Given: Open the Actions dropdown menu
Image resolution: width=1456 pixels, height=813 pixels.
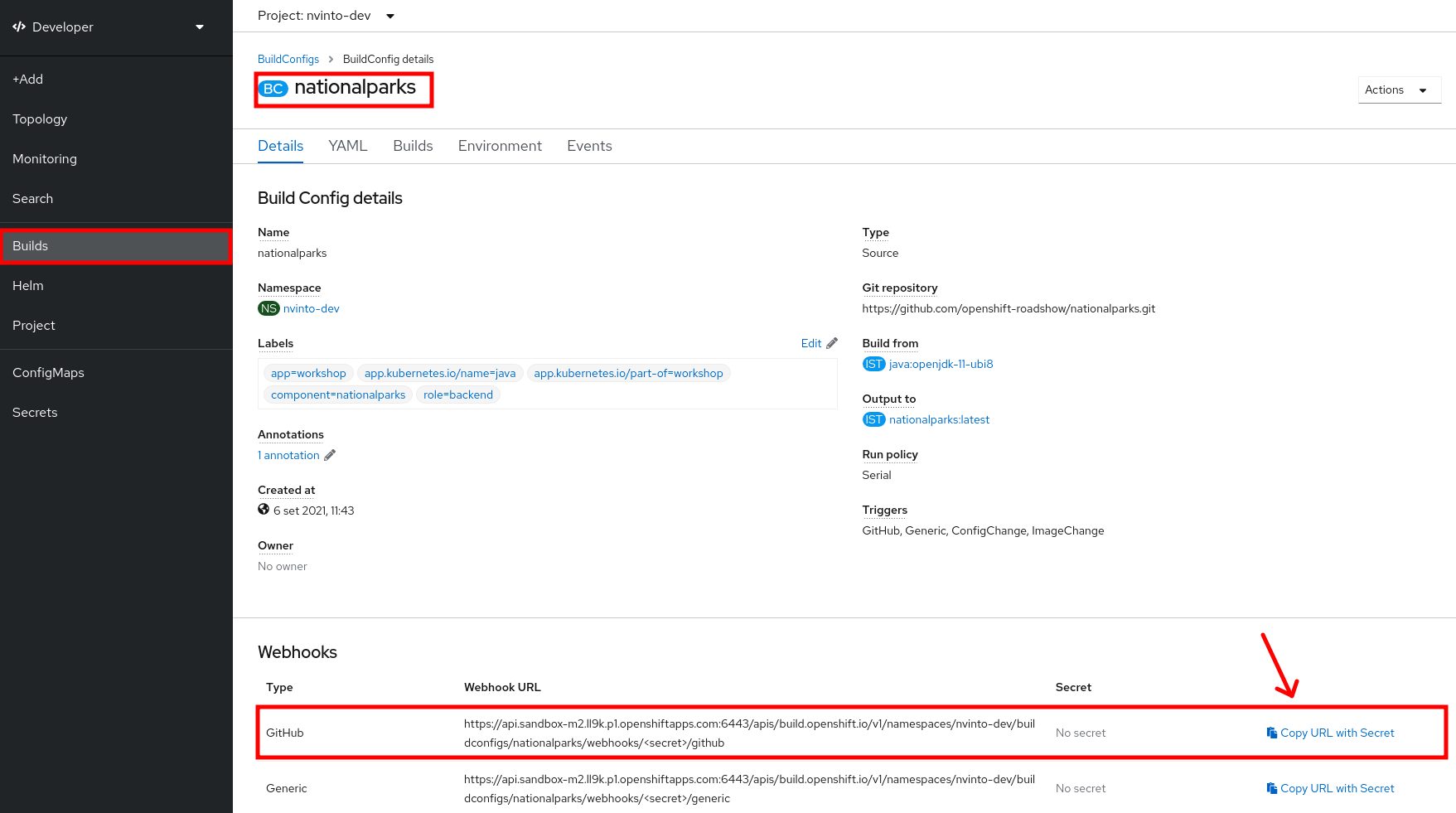Looking at the screenshot, I should (1398, 90).
